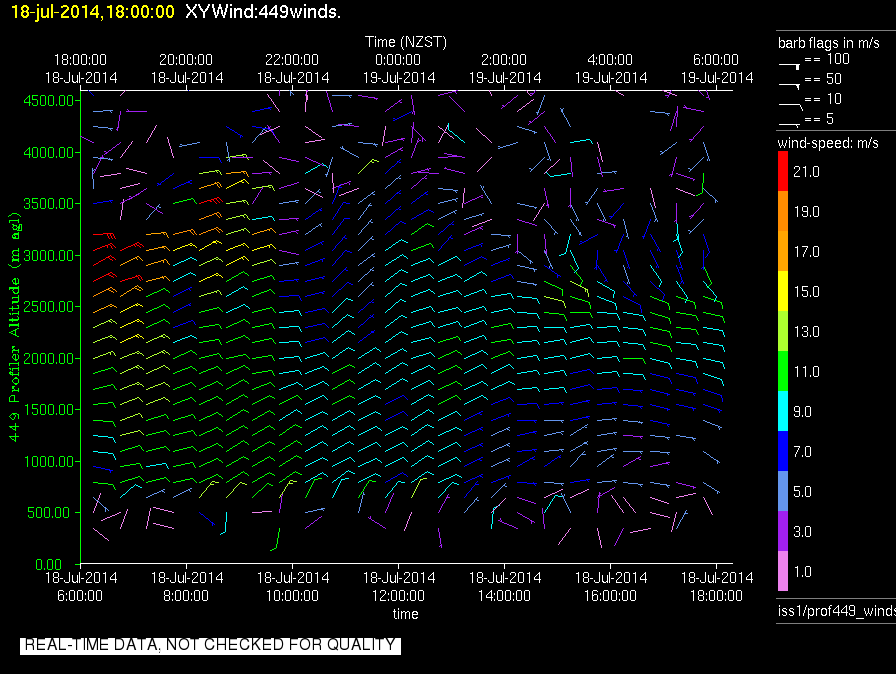This screenshot has height=674, width=896.
Task: Click the '2500.00' altitude tick label
Action: 49,307
